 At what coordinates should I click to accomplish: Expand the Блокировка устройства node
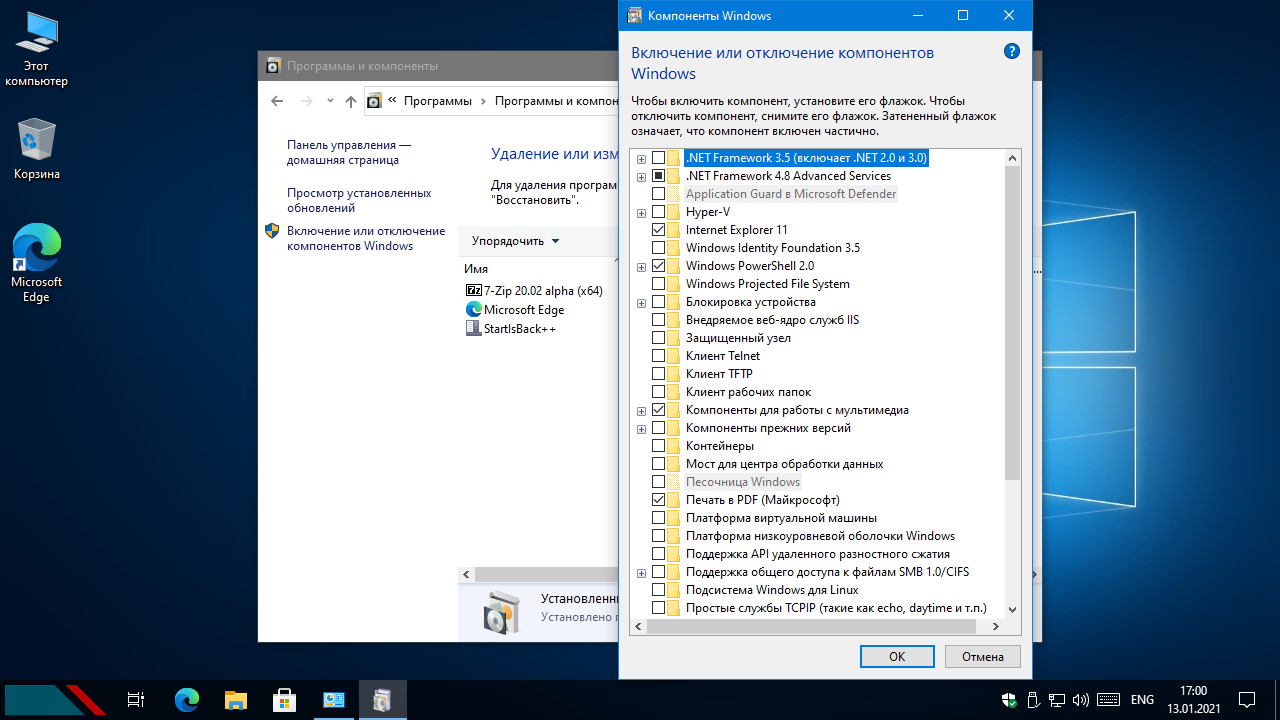click(x=641, y=302)
